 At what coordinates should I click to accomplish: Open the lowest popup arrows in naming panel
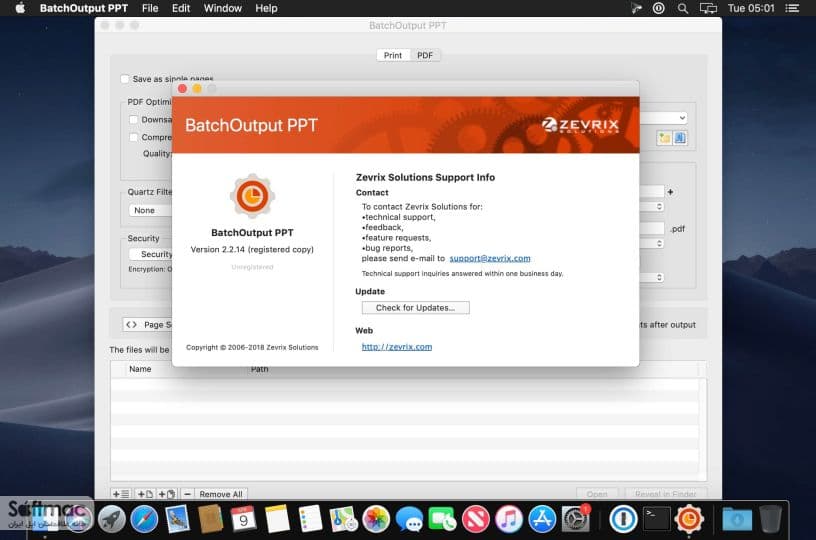pos(659,277)
